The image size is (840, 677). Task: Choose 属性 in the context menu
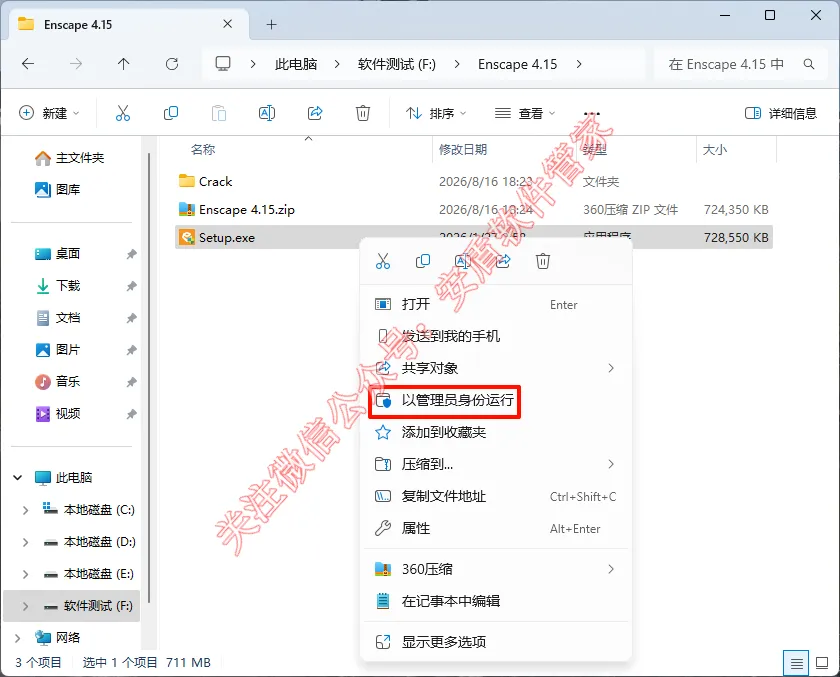[x=496, y=529]
